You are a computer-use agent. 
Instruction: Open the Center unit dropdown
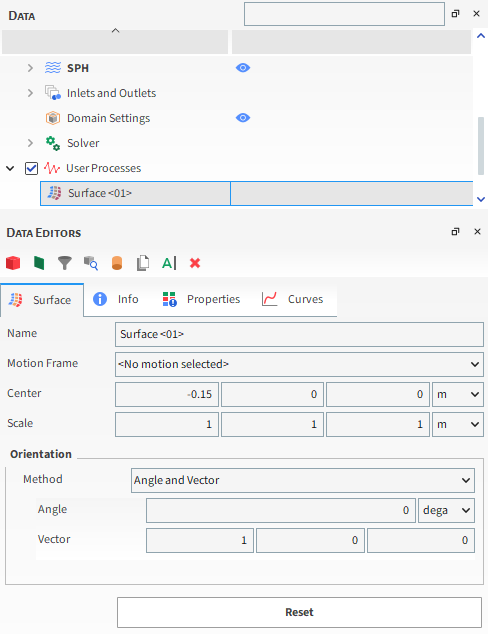point(458,394)
